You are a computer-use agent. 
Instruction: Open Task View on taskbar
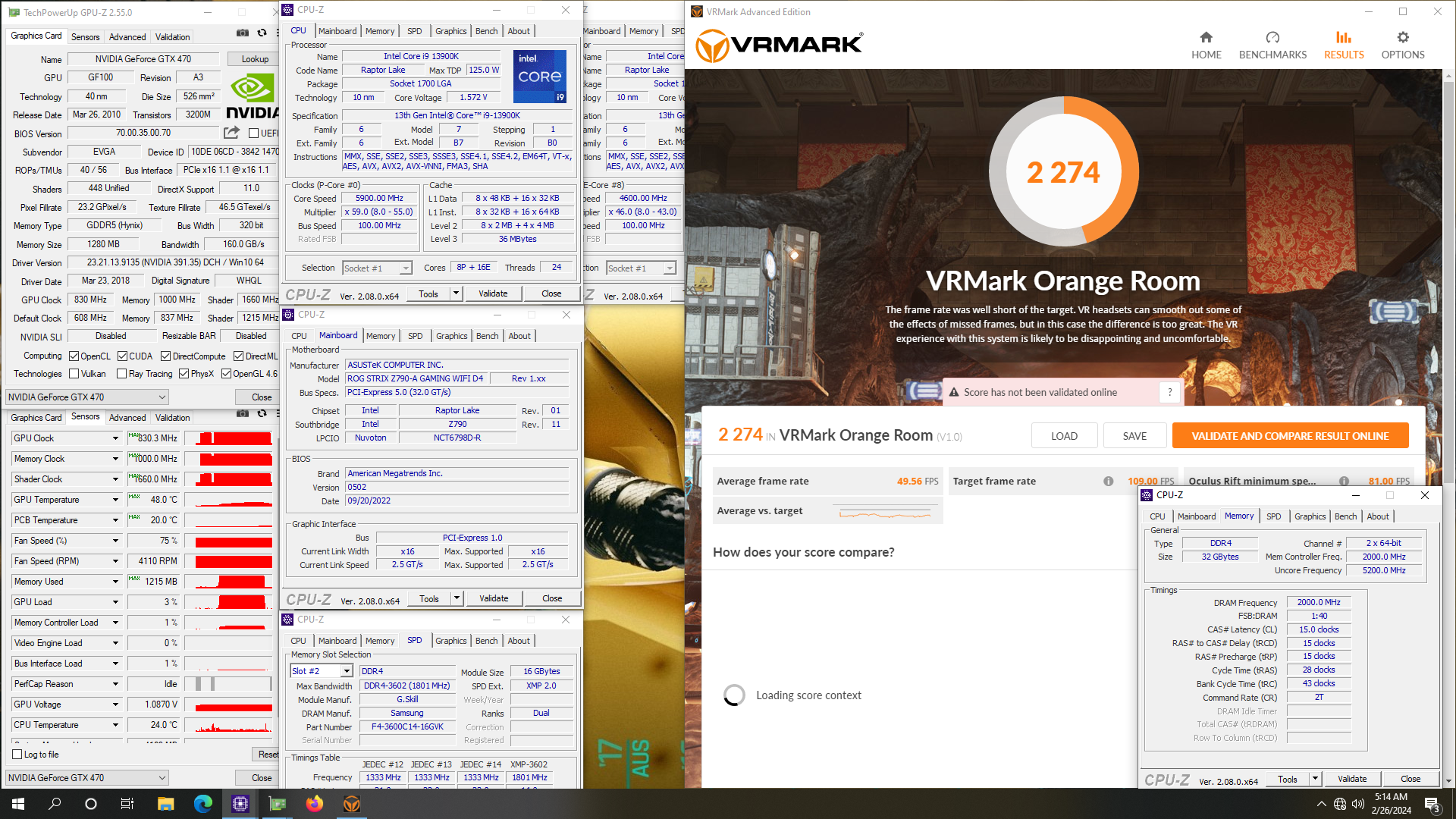[127, 804]
